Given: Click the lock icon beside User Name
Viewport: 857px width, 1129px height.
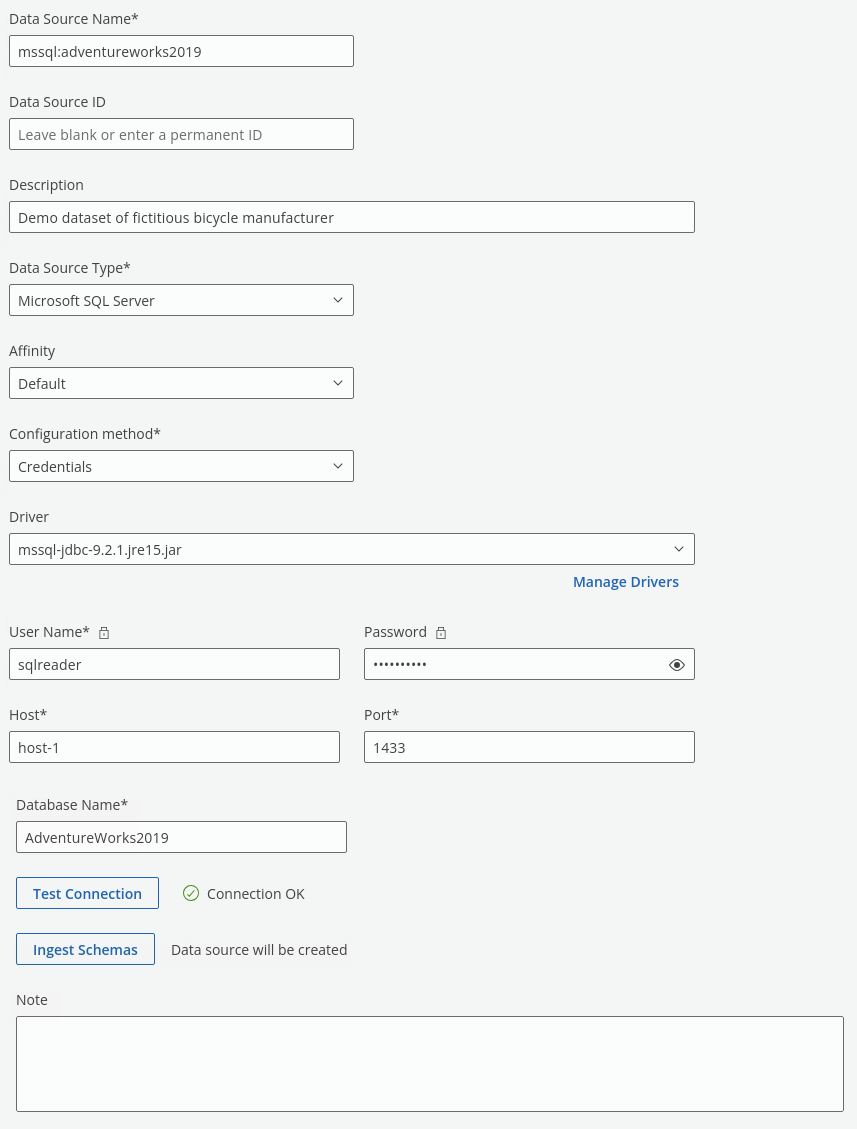Looking at the screenshot, I should [x=104, y=633].
